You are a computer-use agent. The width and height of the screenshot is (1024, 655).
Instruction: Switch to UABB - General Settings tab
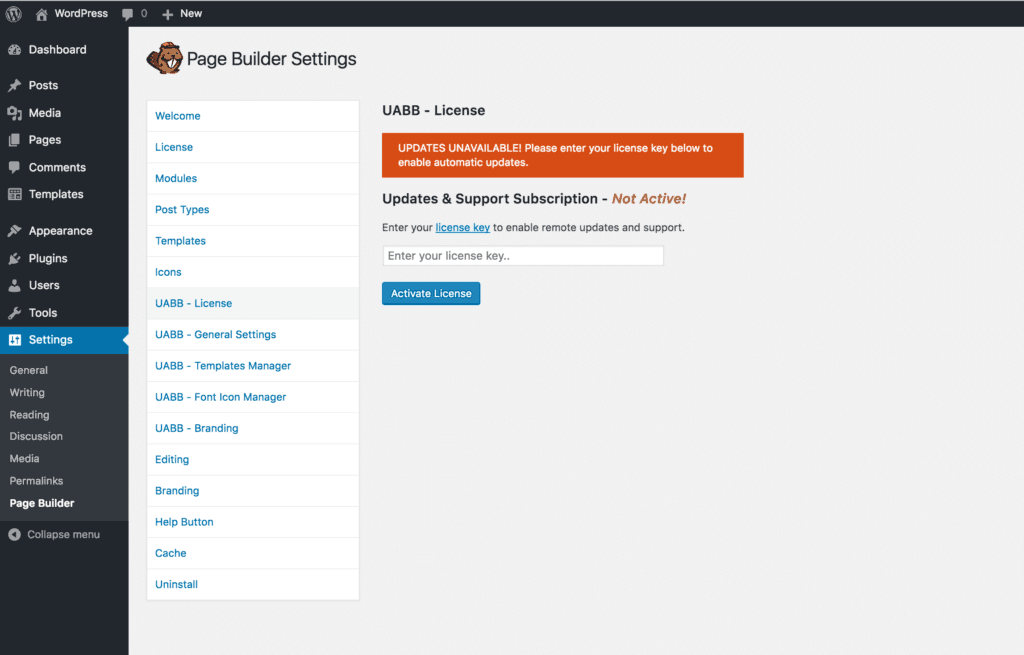point(215,335)
